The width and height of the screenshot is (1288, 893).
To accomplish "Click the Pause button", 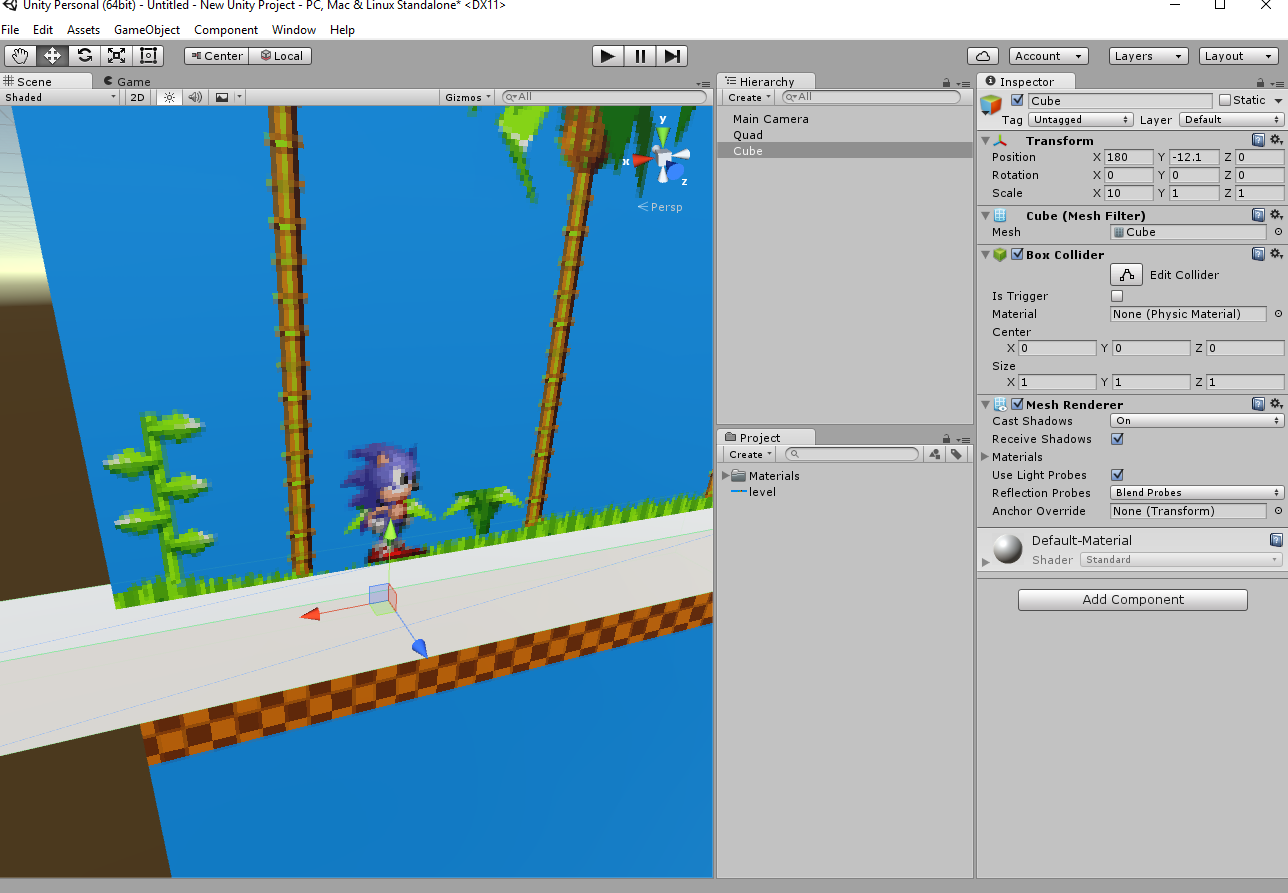I will [640, 56].
